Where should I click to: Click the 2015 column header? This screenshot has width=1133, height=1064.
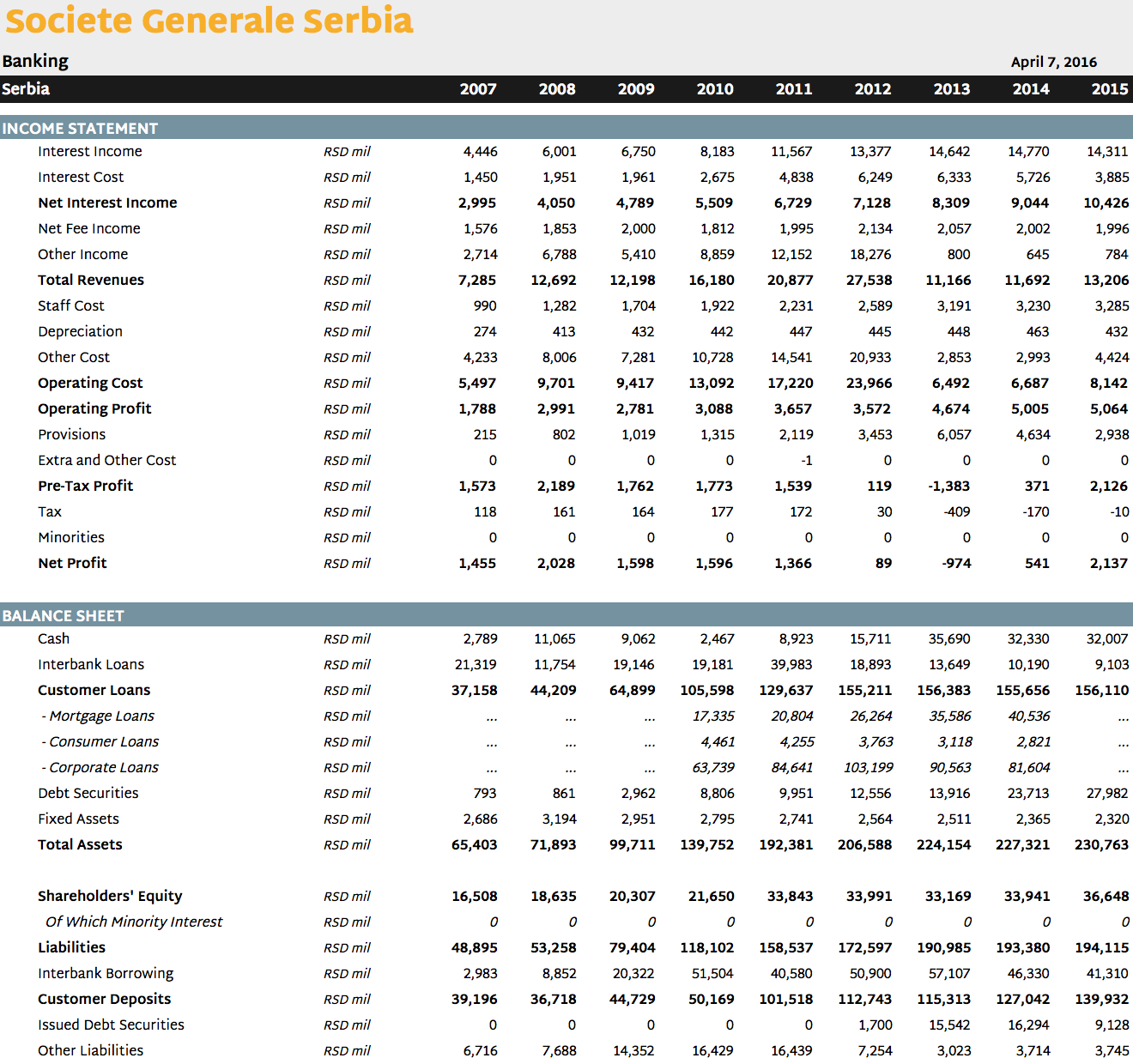1110,89
